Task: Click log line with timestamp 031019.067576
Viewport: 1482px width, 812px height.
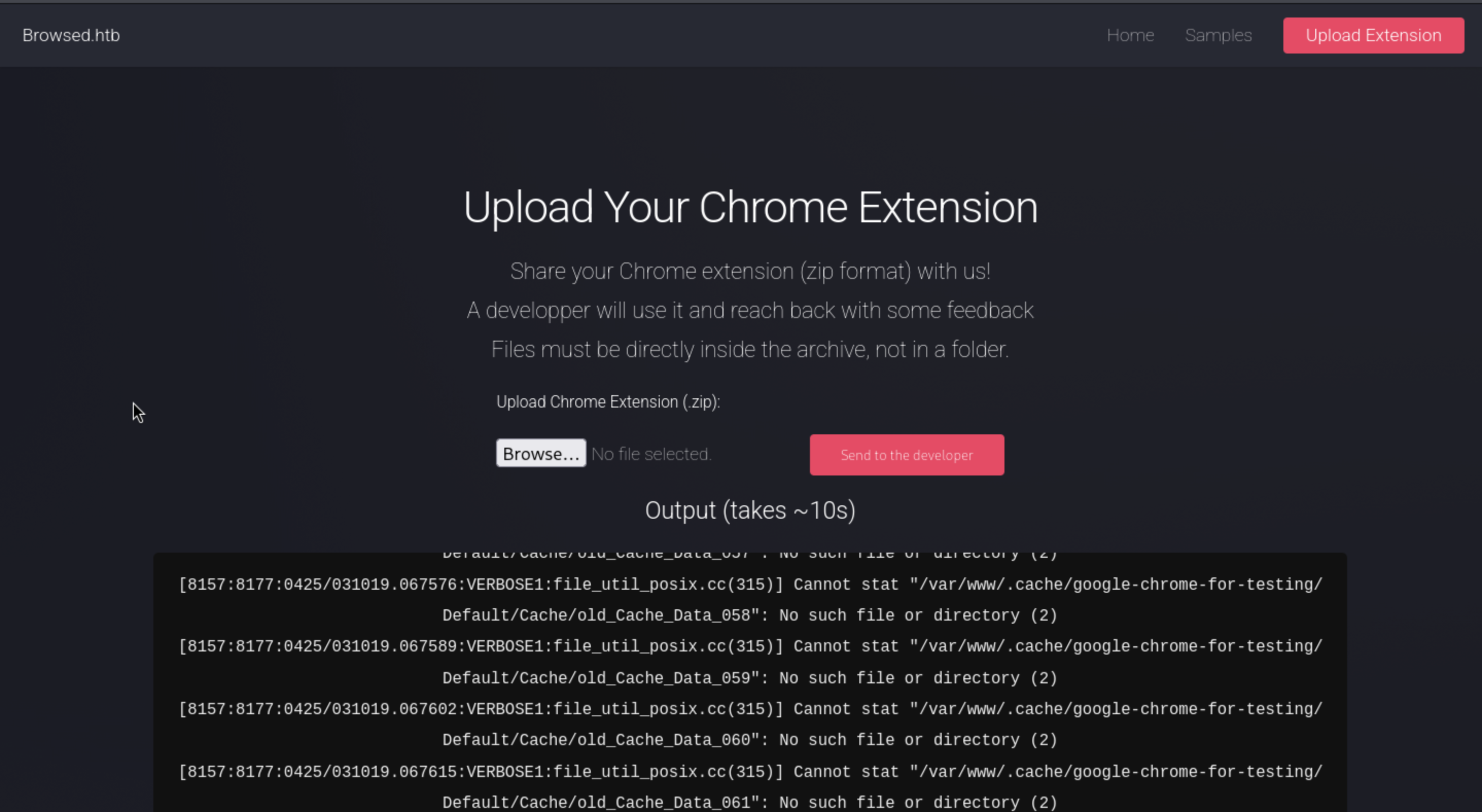Action: pos(750,585)
